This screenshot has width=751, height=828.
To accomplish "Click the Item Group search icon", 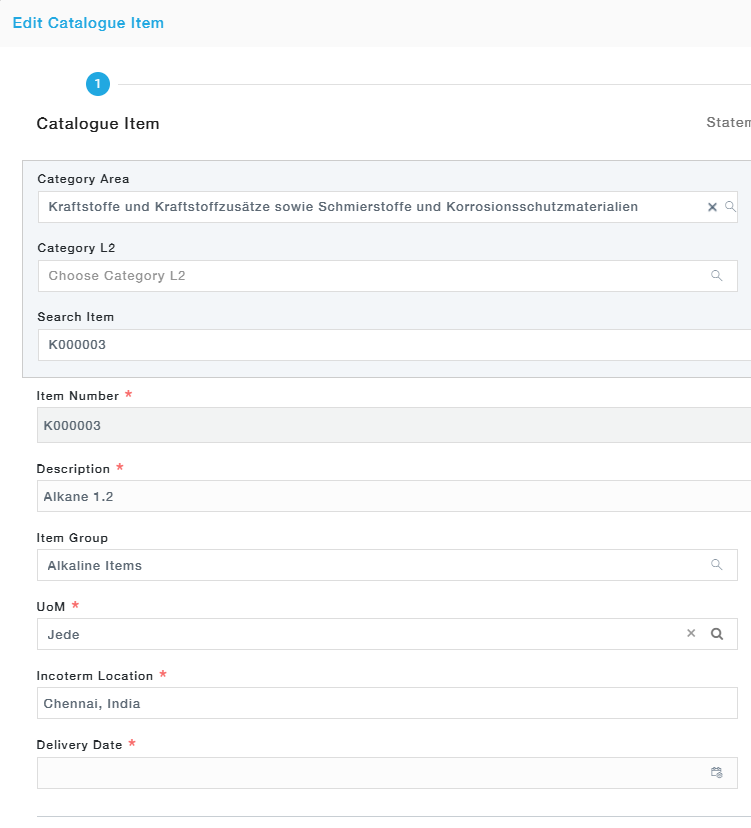I will pos(716,565).
